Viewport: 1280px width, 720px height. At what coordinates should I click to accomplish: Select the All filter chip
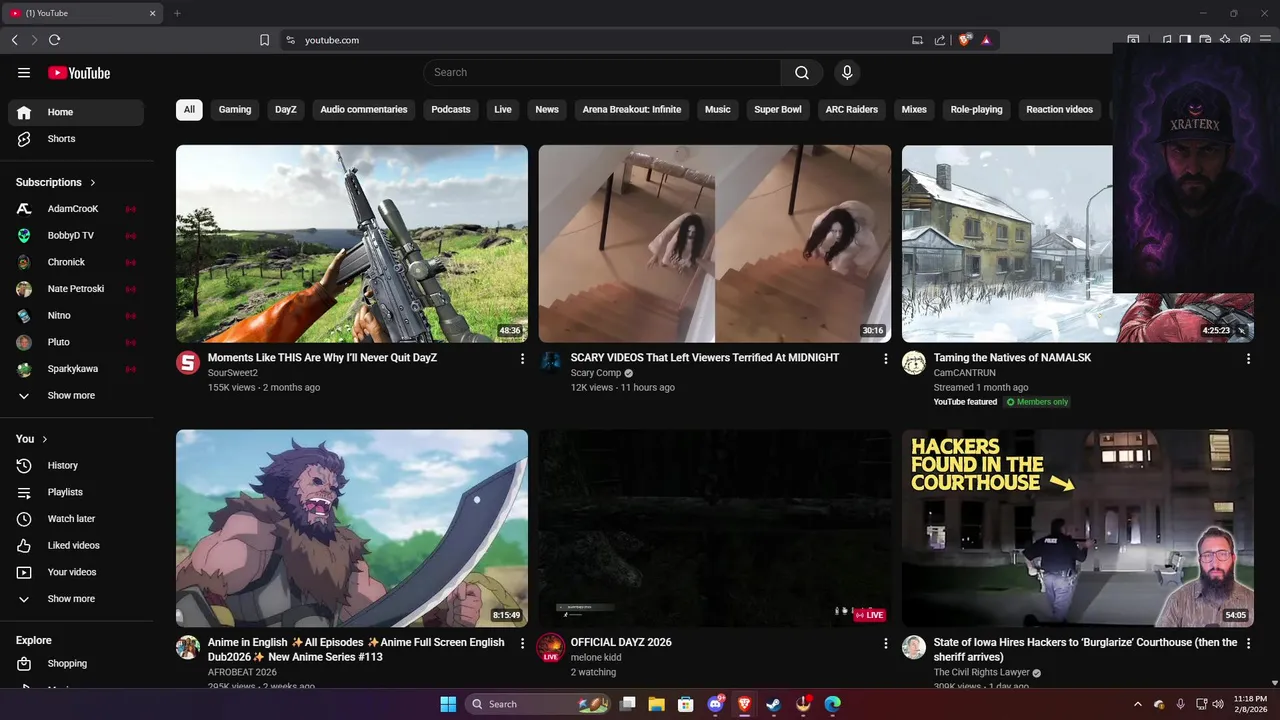tap(189, 109)
